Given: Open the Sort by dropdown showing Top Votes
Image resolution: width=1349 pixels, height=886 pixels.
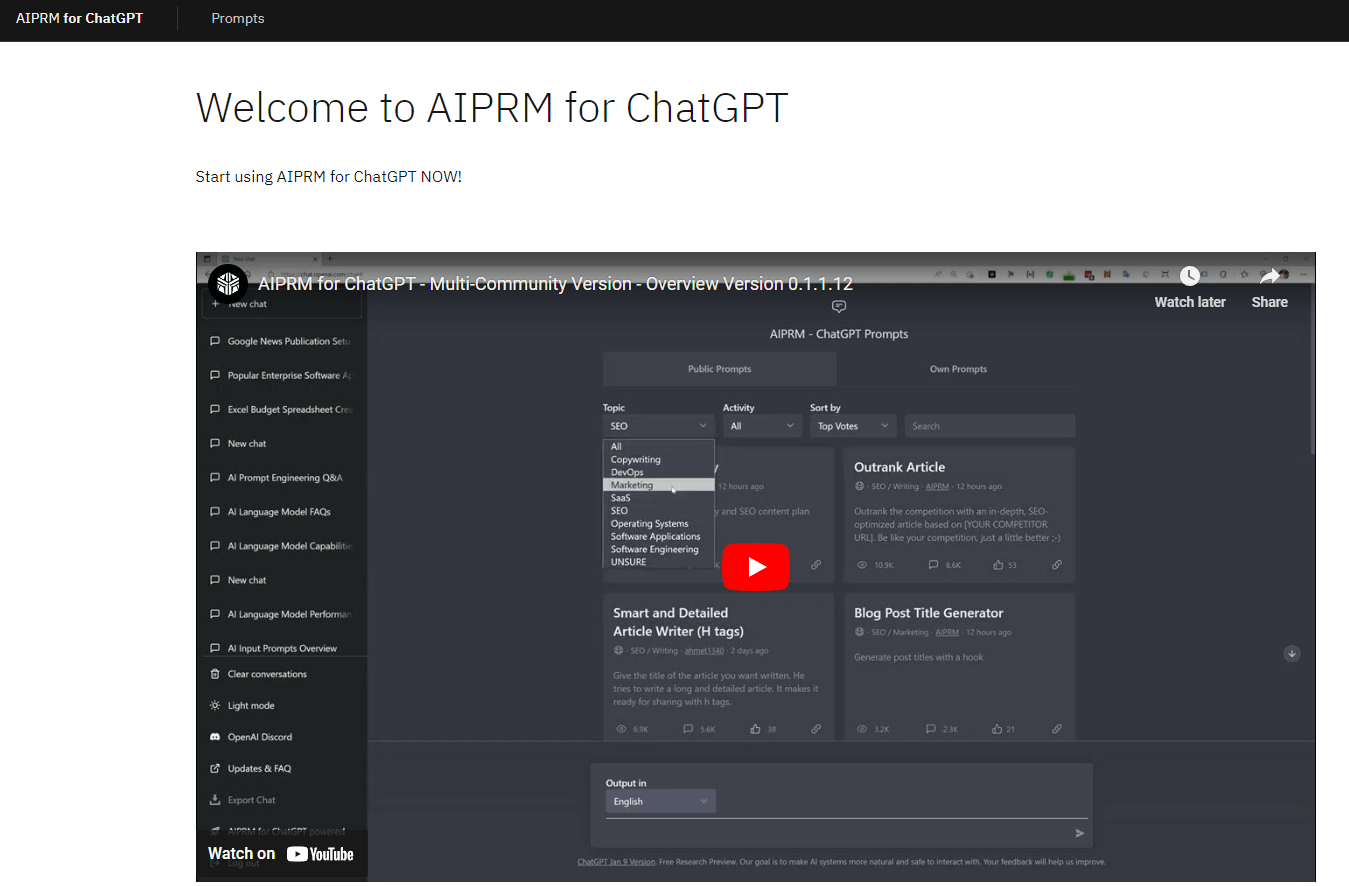Looking at the screenshot, I should coord(853,426).
